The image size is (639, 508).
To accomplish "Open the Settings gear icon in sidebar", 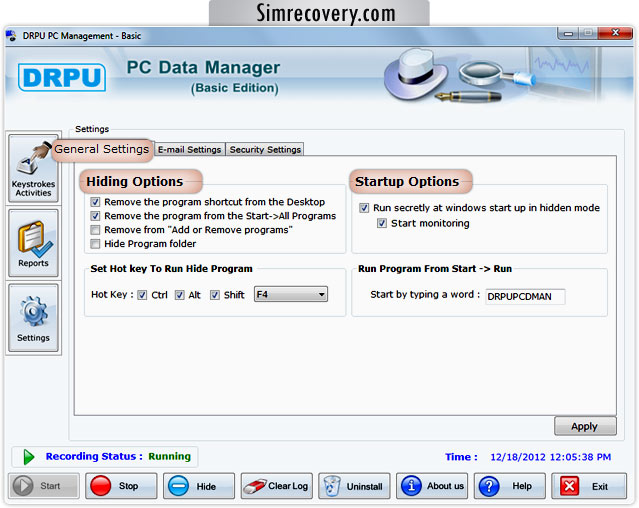I will 33,311.
